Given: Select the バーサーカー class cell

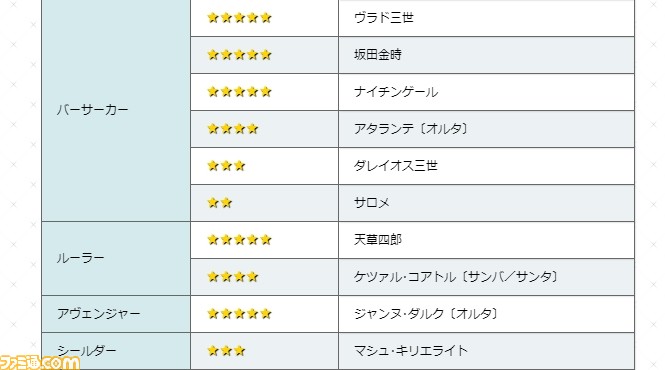Looking at the screenshot, I should pyautogui.click(x=116, y=110).
